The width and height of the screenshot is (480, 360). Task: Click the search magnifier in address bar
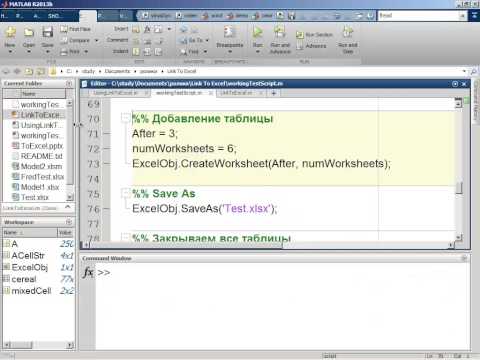pyautogui.click(x=473, y=71)
